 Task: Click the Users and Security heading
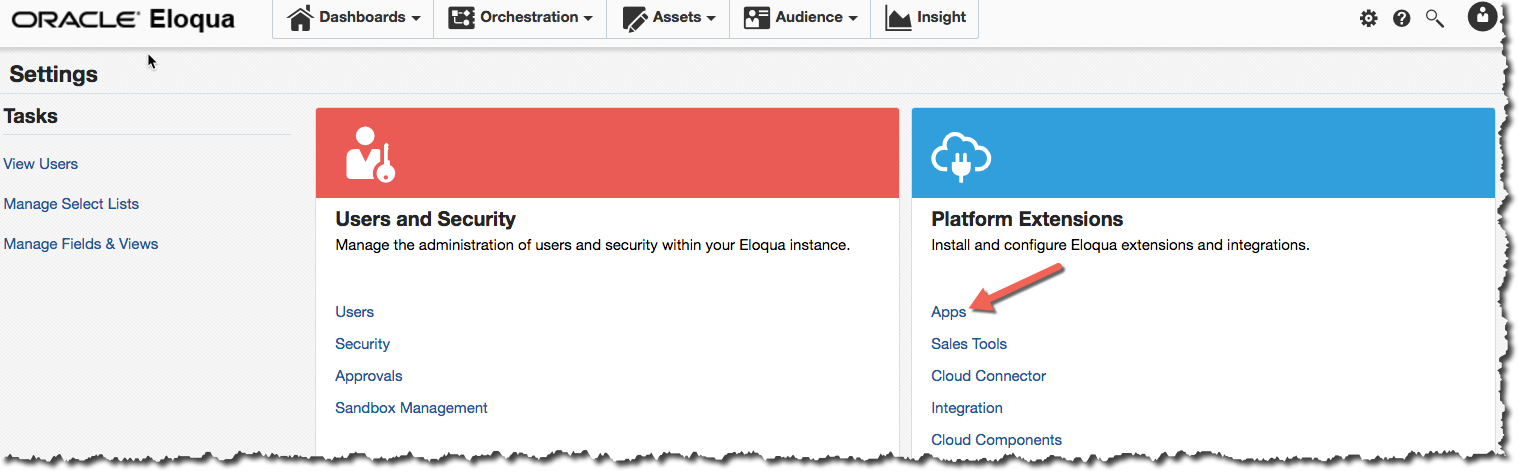coord(426,219)
